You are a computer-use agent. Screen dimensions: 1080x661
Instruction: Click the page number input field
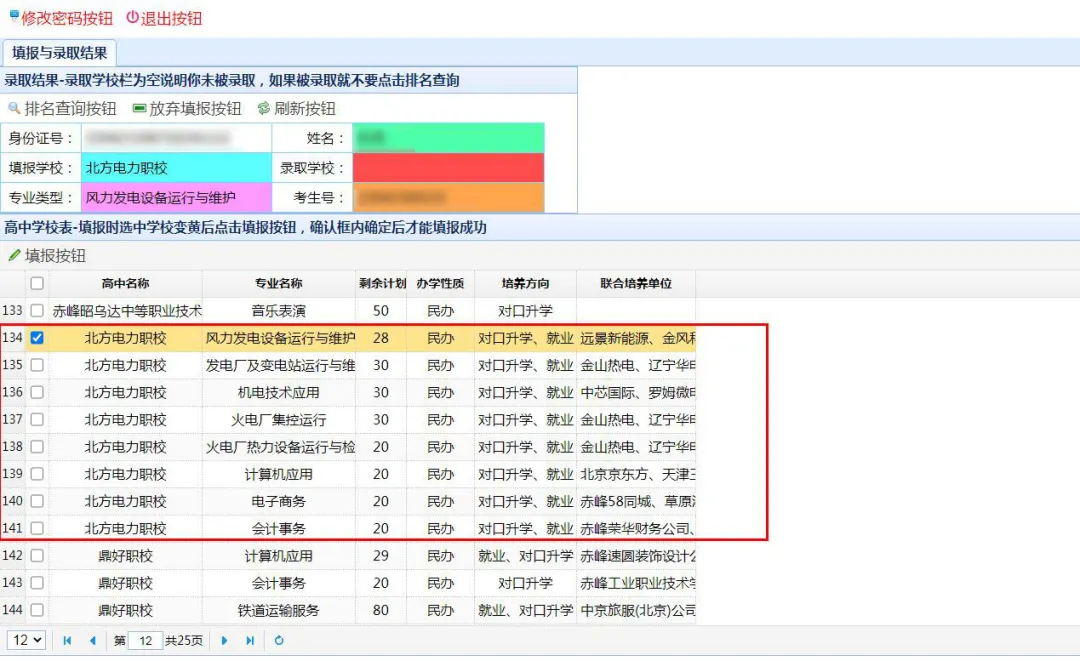[145, 640]
